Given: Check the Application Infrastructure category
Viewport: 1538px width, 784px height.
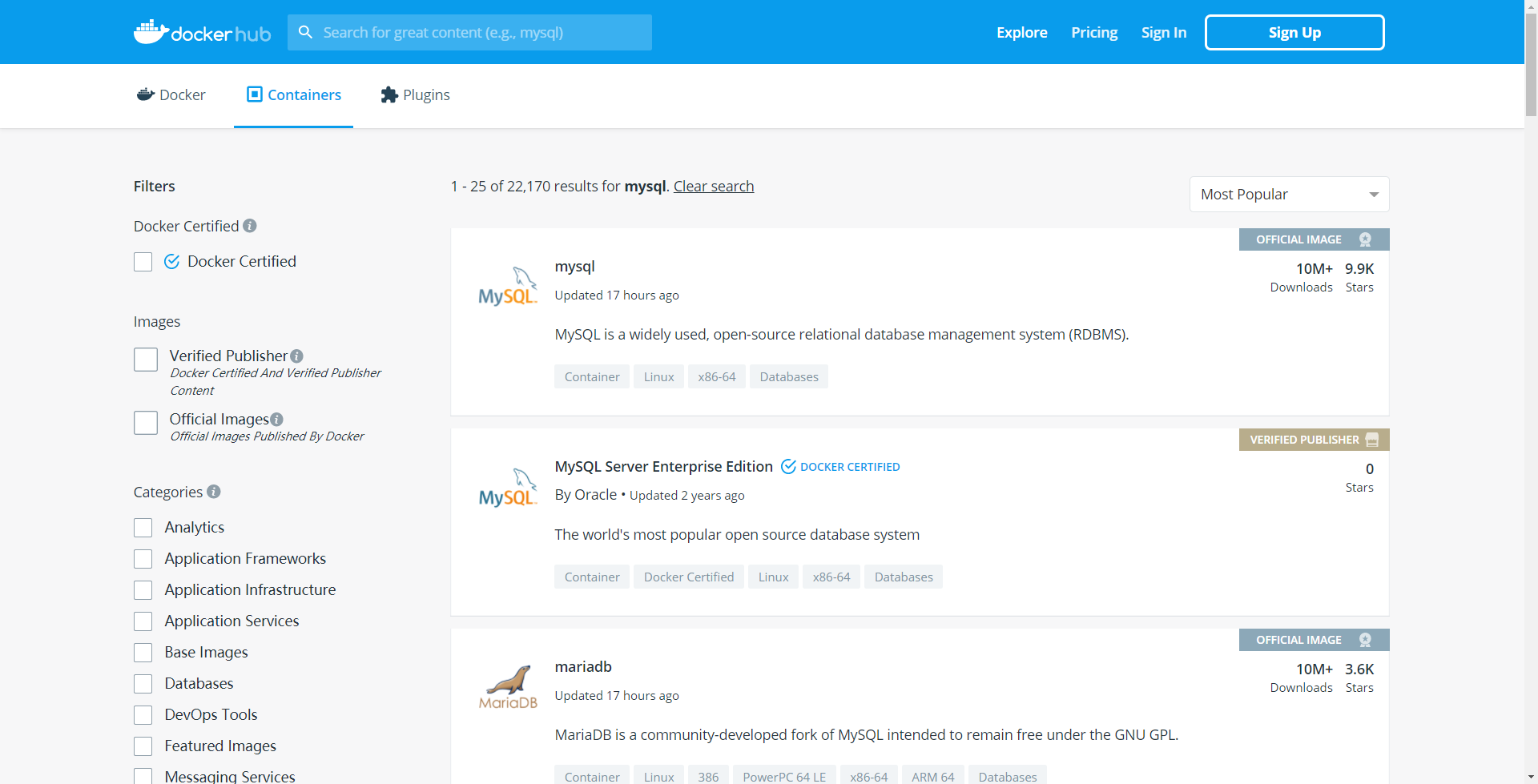Looking at the screenshot, I should point(143,590).
